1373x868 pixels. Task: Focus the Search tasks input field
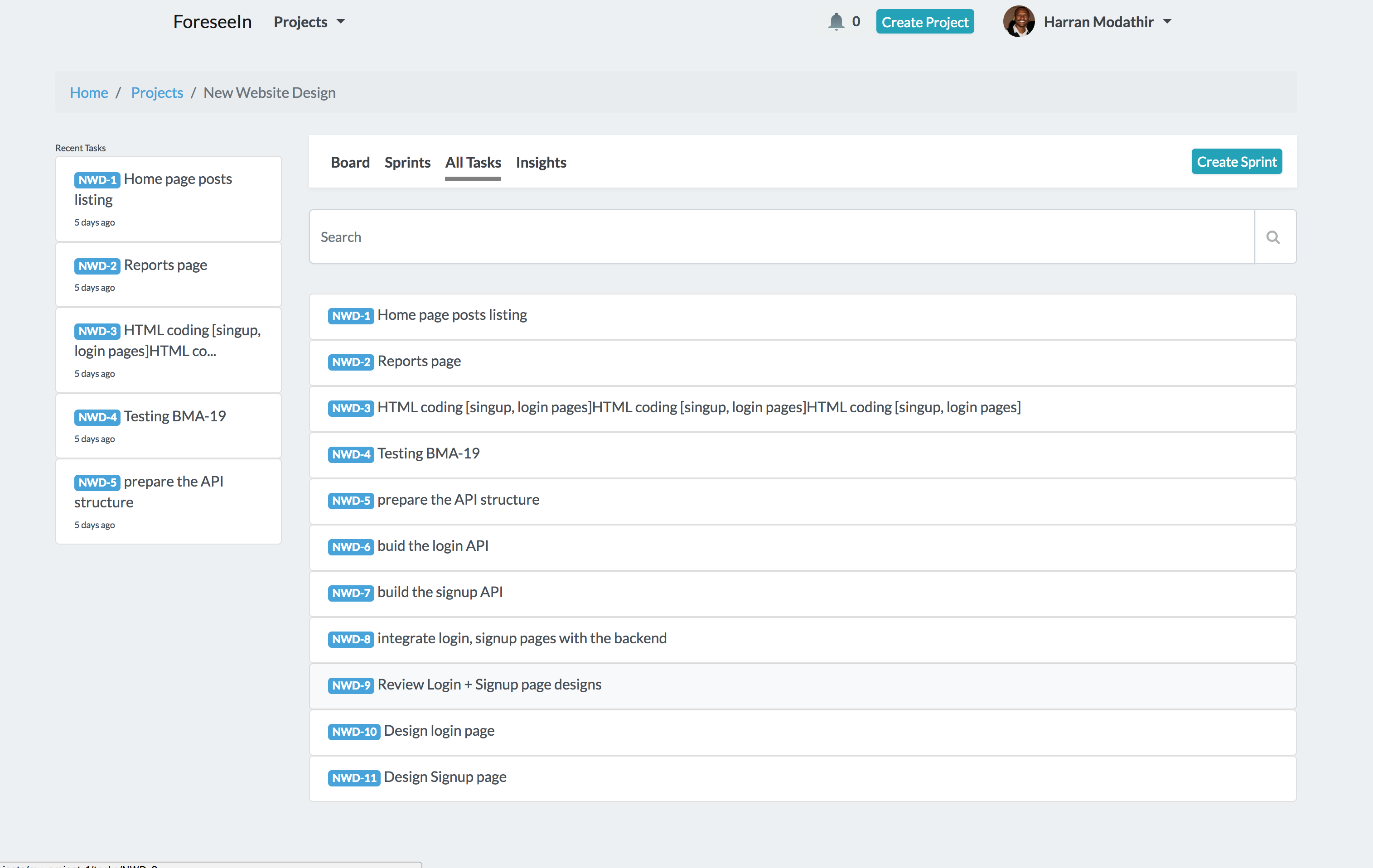coord(781,237)
